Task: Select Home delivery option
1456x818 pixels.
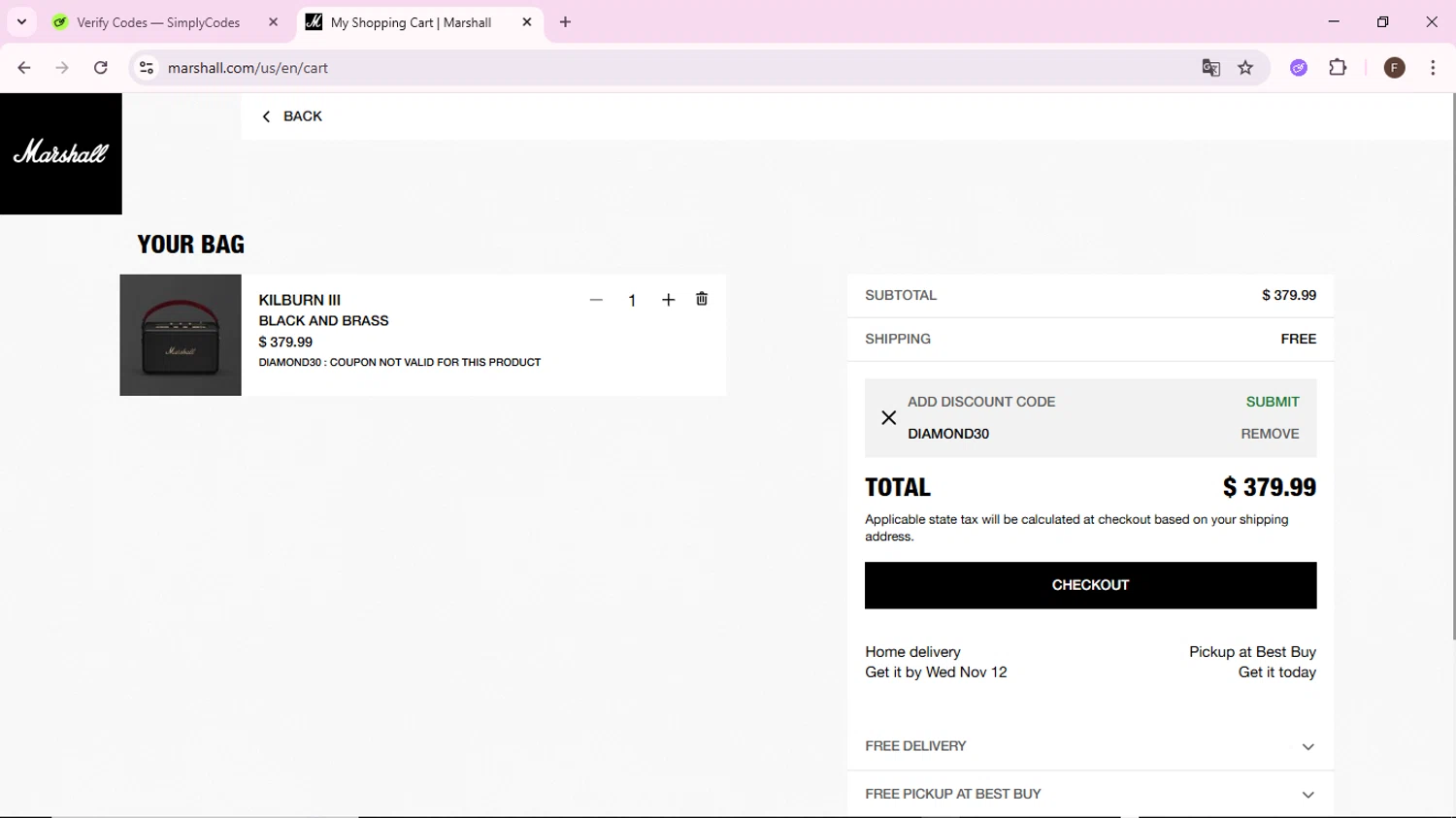Action: tap(936, 662)
